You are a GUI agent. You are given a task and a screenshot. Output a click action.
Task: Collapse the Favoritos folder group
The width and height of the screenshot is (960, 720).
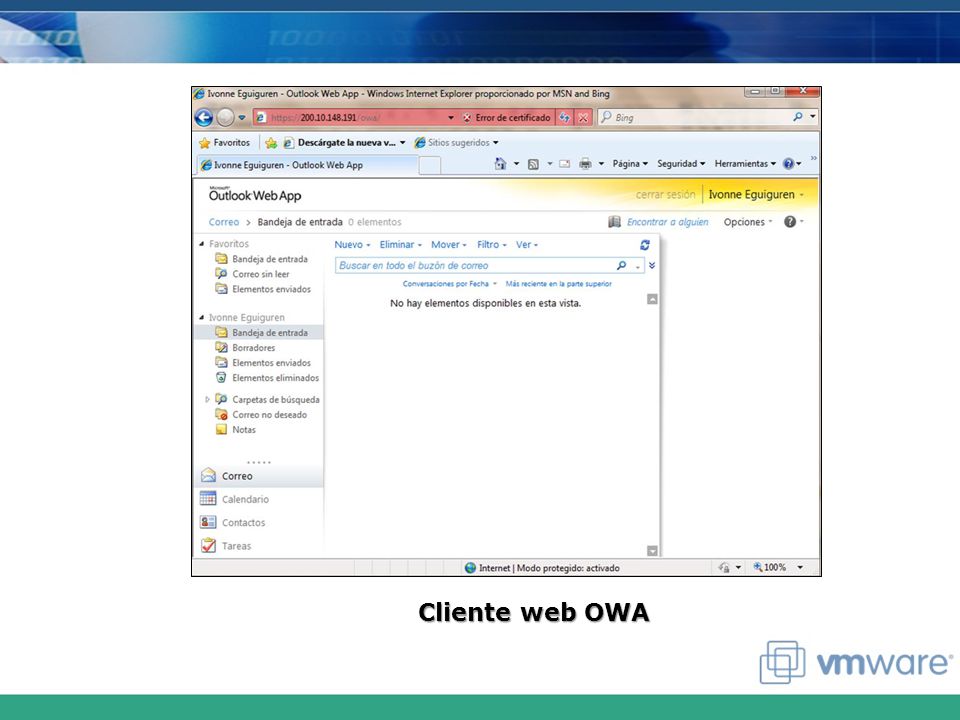201,244
